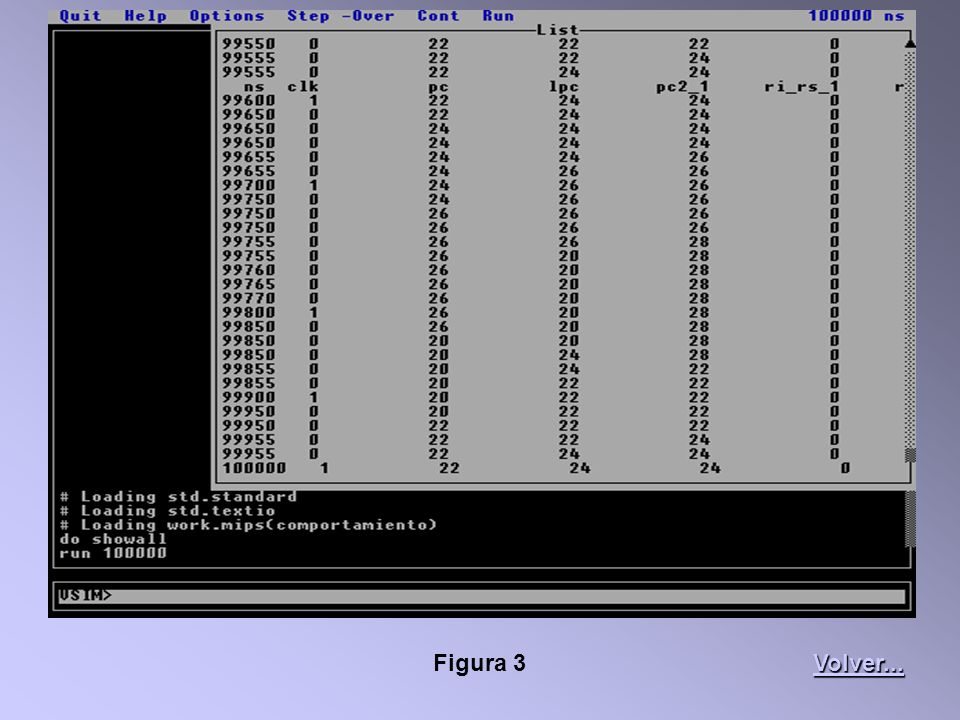
Task: Click the VSIM> command input field
Action: tap(482, 596)
